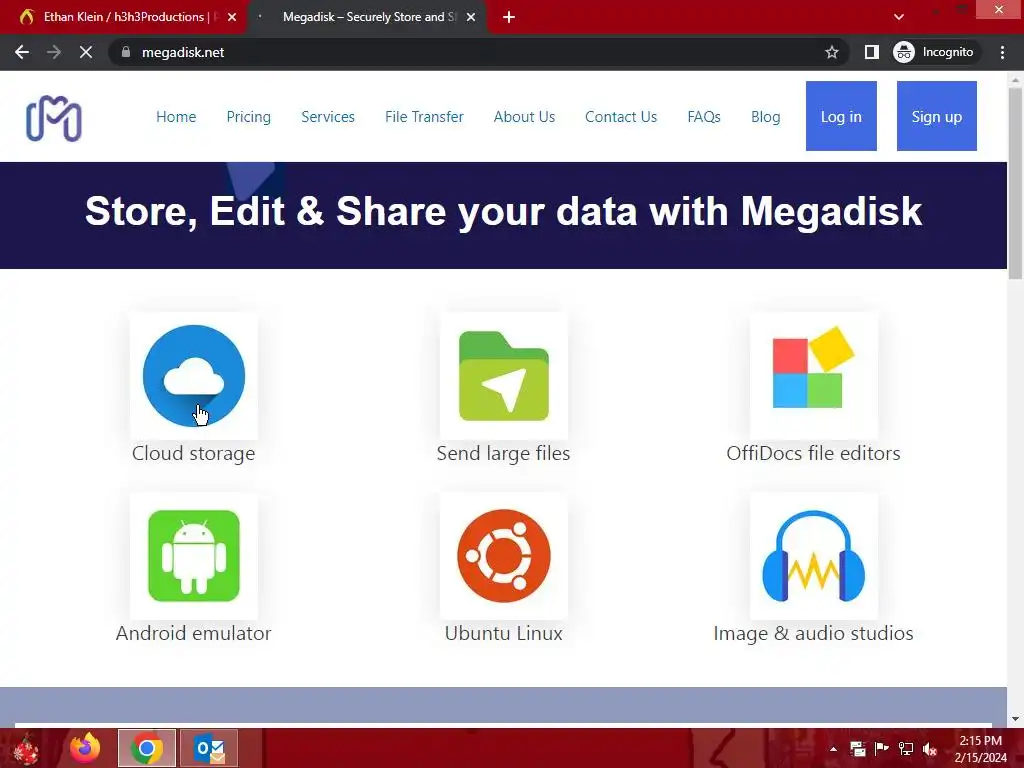Launch the Ubuntu Linux icon
The image size is (1024, 768).
click(504, 556)
